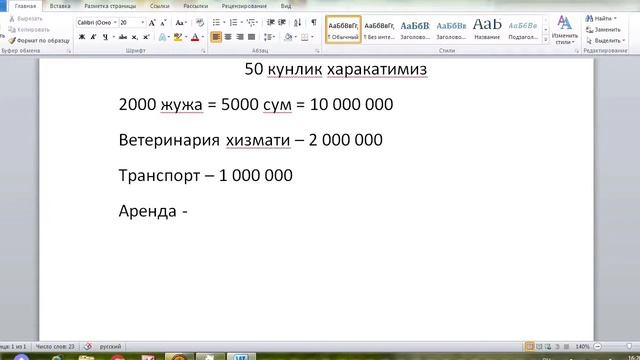This screenshot has height=360, width=640.
Task: Switch to Вставка ribbon tab
Action: tap(60, 6)
